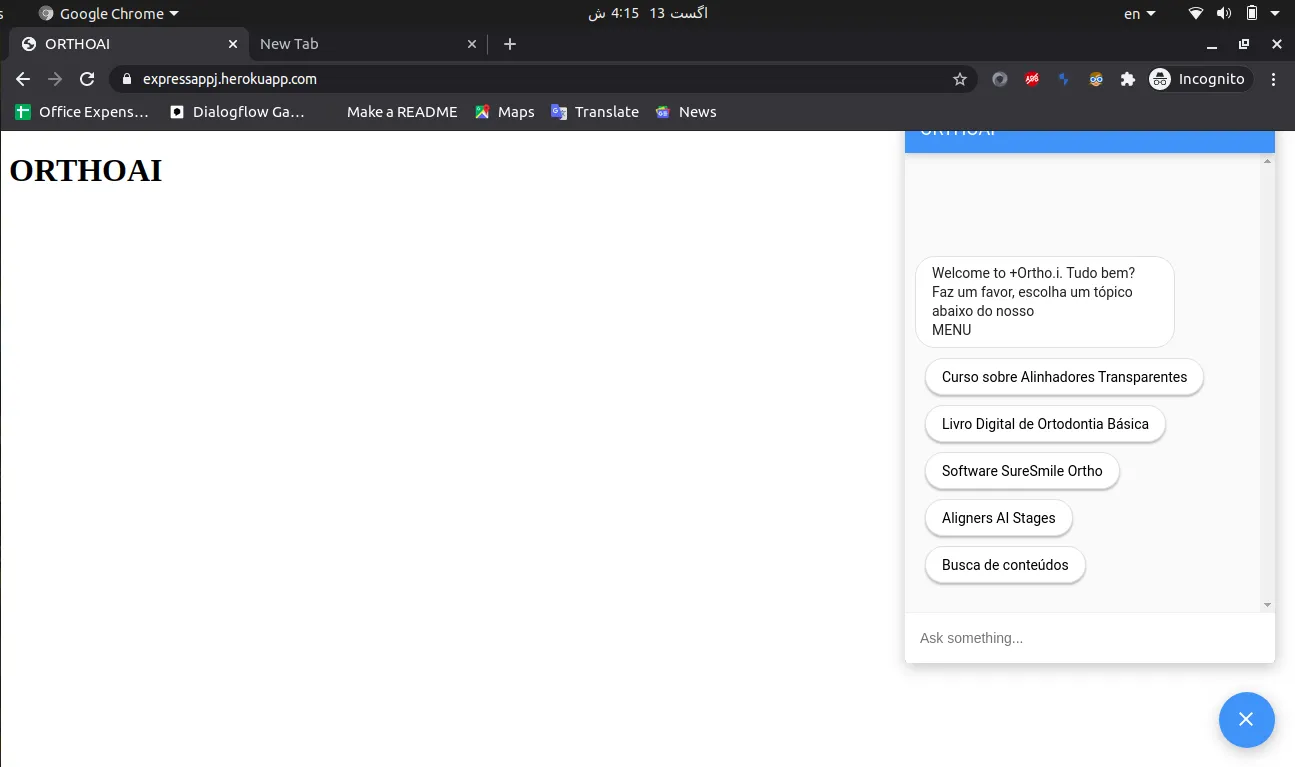Choose Curso sobre Alinhadores Transparentes

(x=1064, y=377)
